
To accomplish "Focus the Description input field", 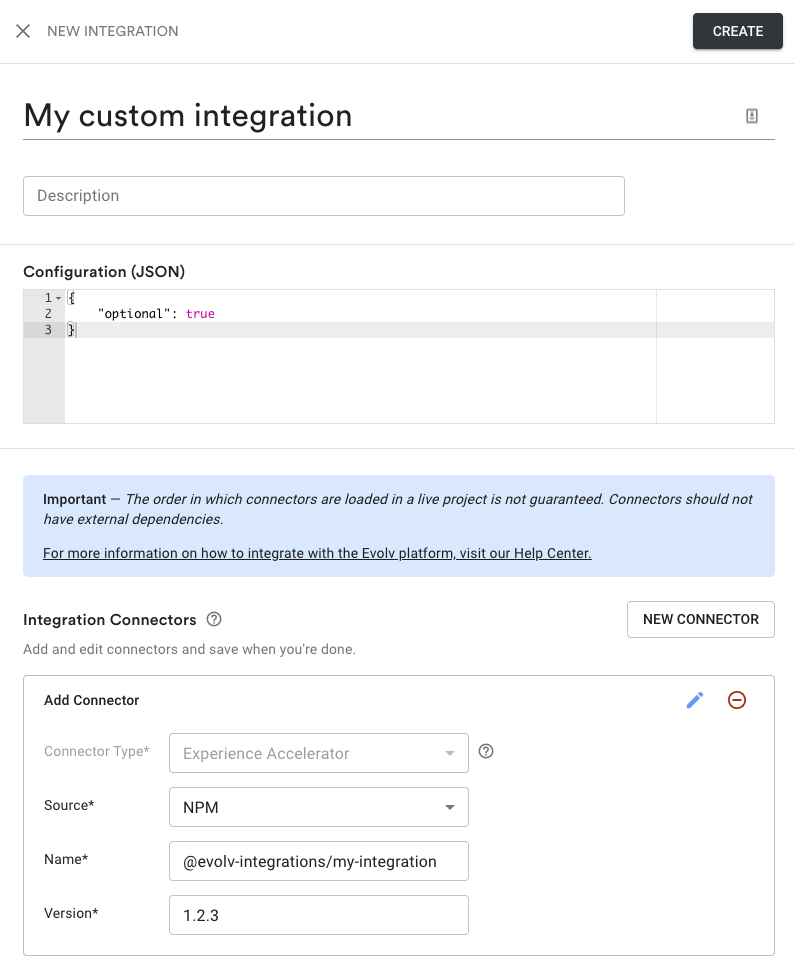I will point(324,195).
